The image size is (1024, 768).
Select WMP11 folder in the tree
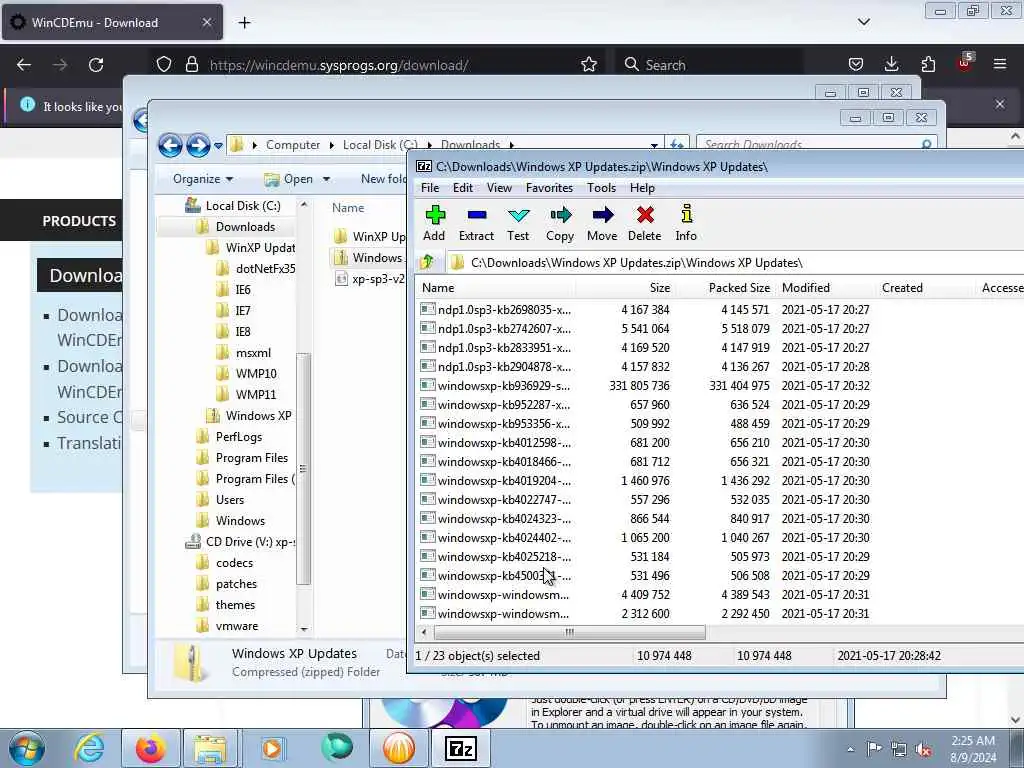point(246,394)
